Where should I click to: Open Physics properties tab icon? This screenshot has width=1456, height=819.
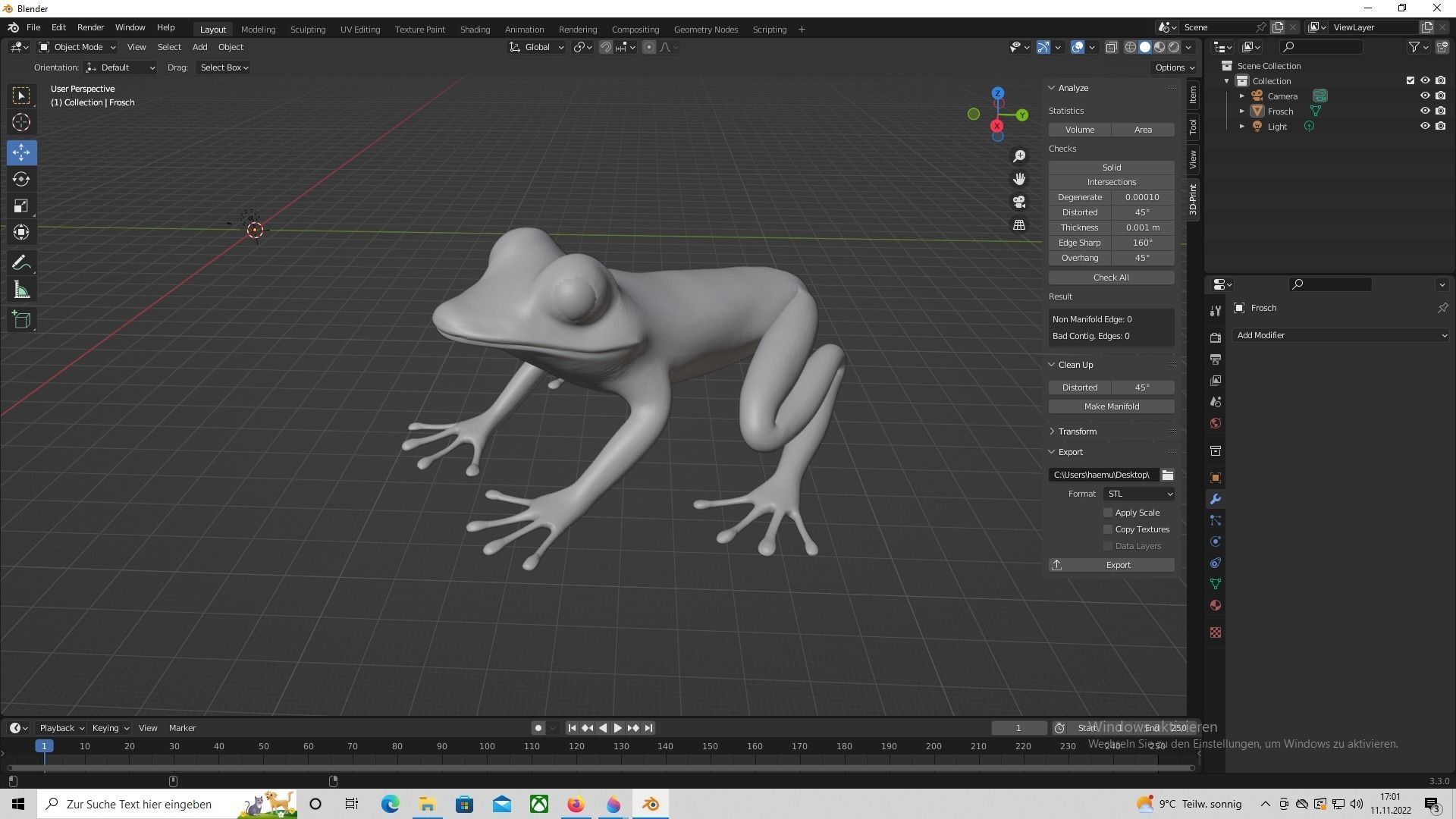1216,542
